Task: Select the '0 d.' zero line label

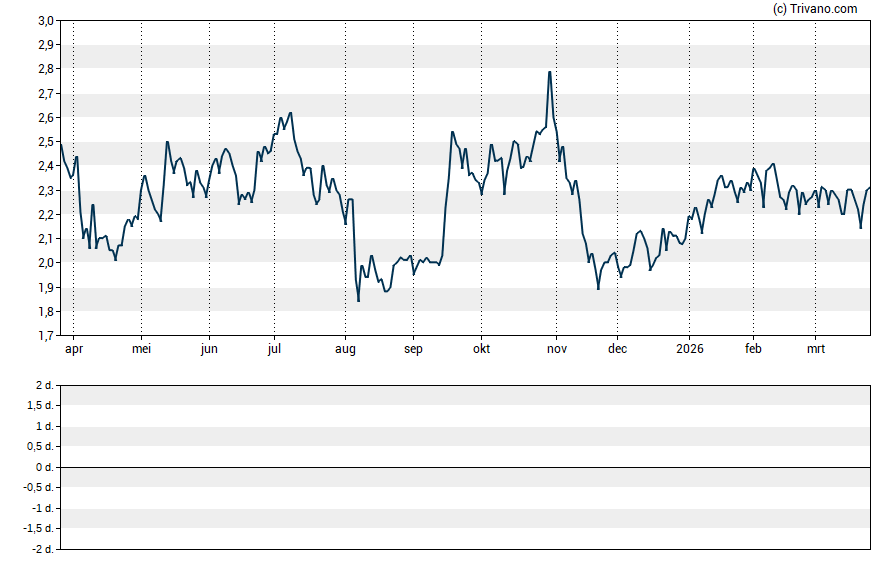Action: (x=42, y=468)
